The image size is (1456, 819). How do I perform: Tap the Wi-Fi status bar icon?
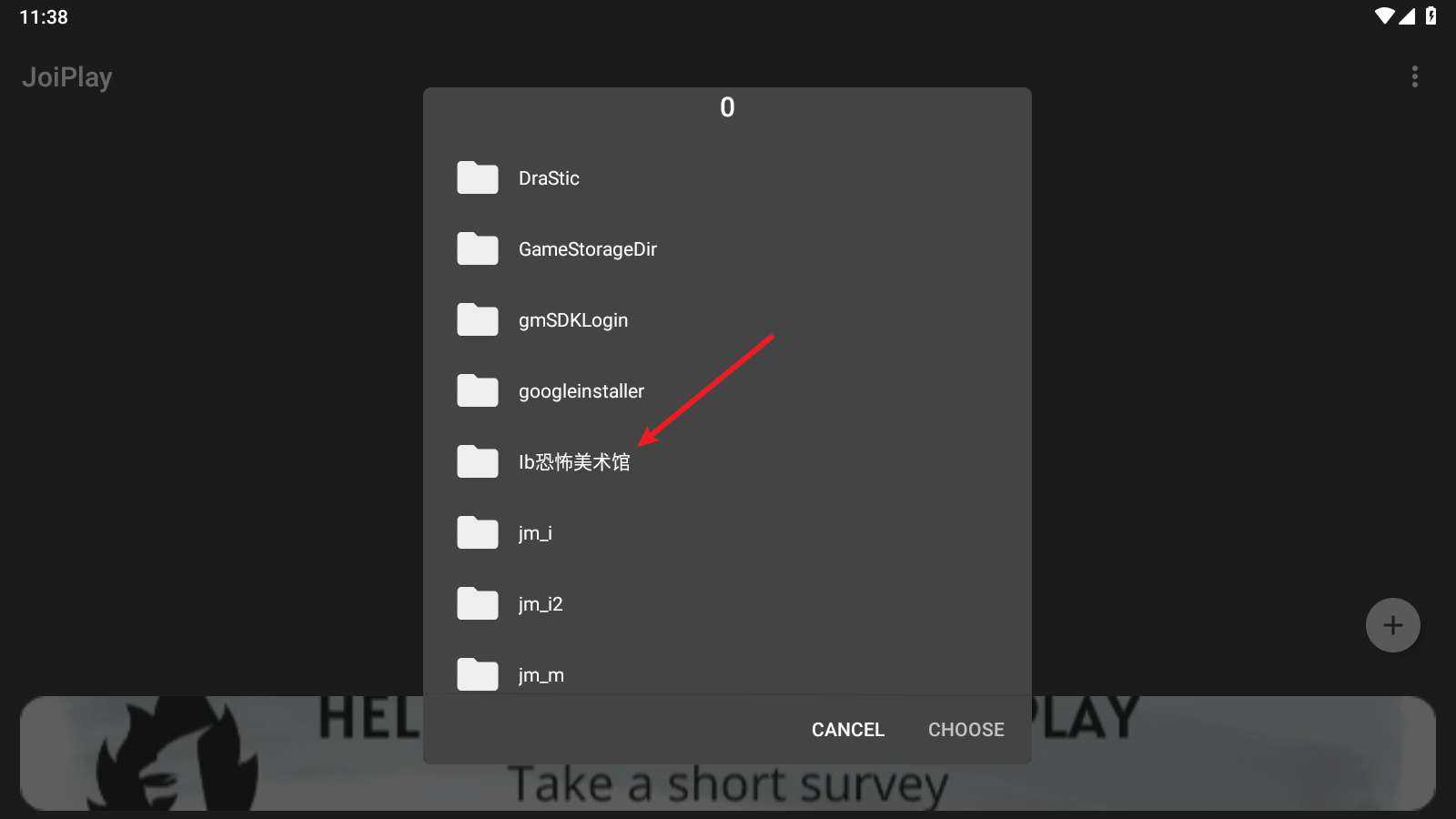(x=1384, y=15)
